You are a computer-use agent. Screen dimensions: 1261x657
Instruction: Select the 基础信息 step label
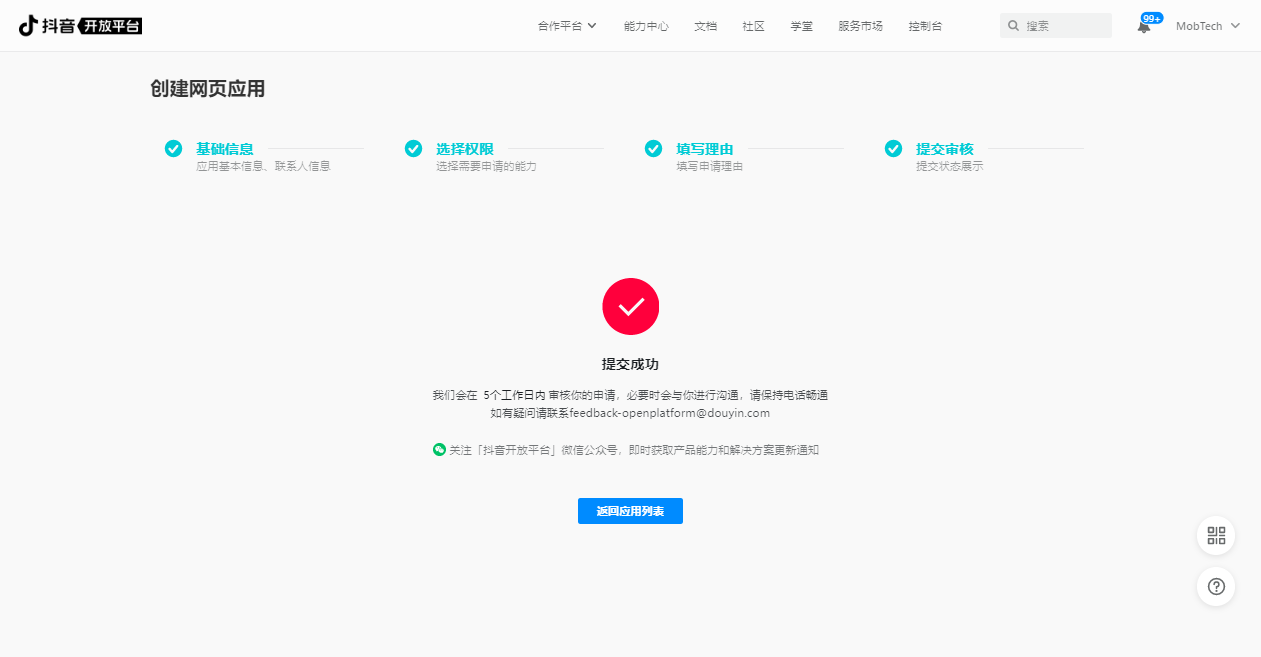click(225, 149)
